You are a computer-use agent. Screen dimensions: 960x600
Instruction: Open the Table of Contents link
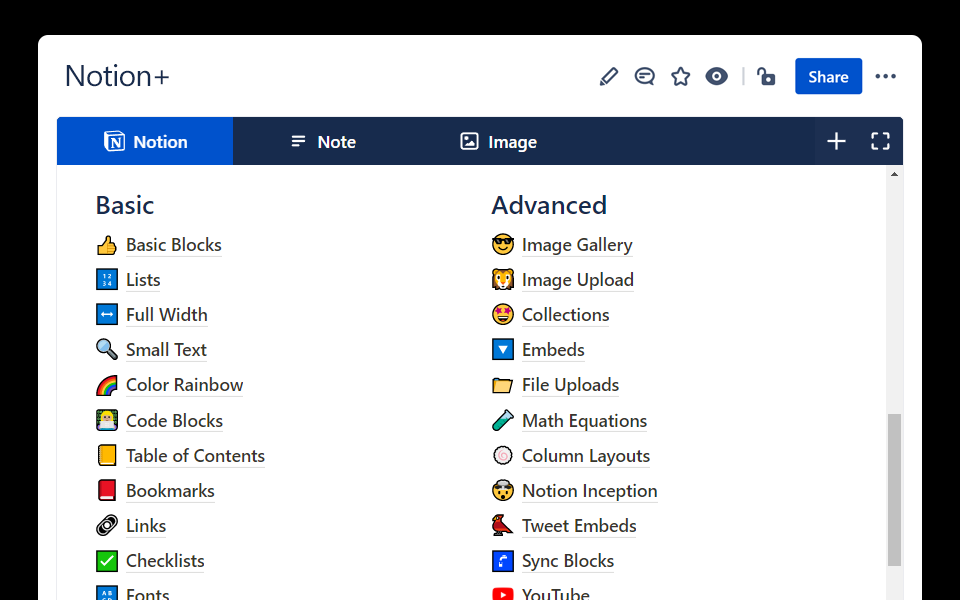pyautogui.click(x=195, y=456)
